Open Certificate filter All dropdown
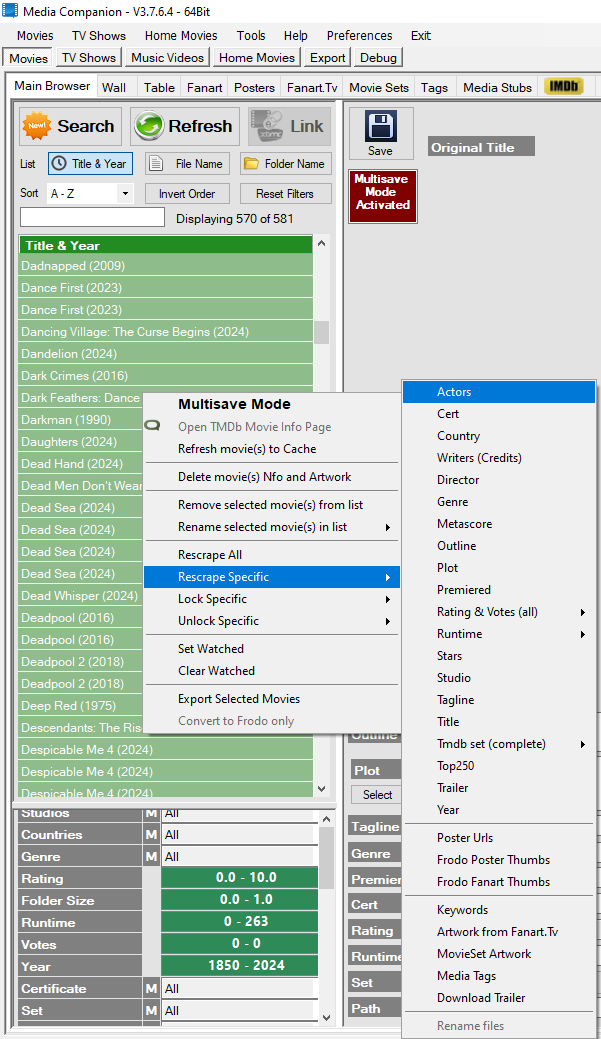601x1039 pixels. tap(239, 989)
